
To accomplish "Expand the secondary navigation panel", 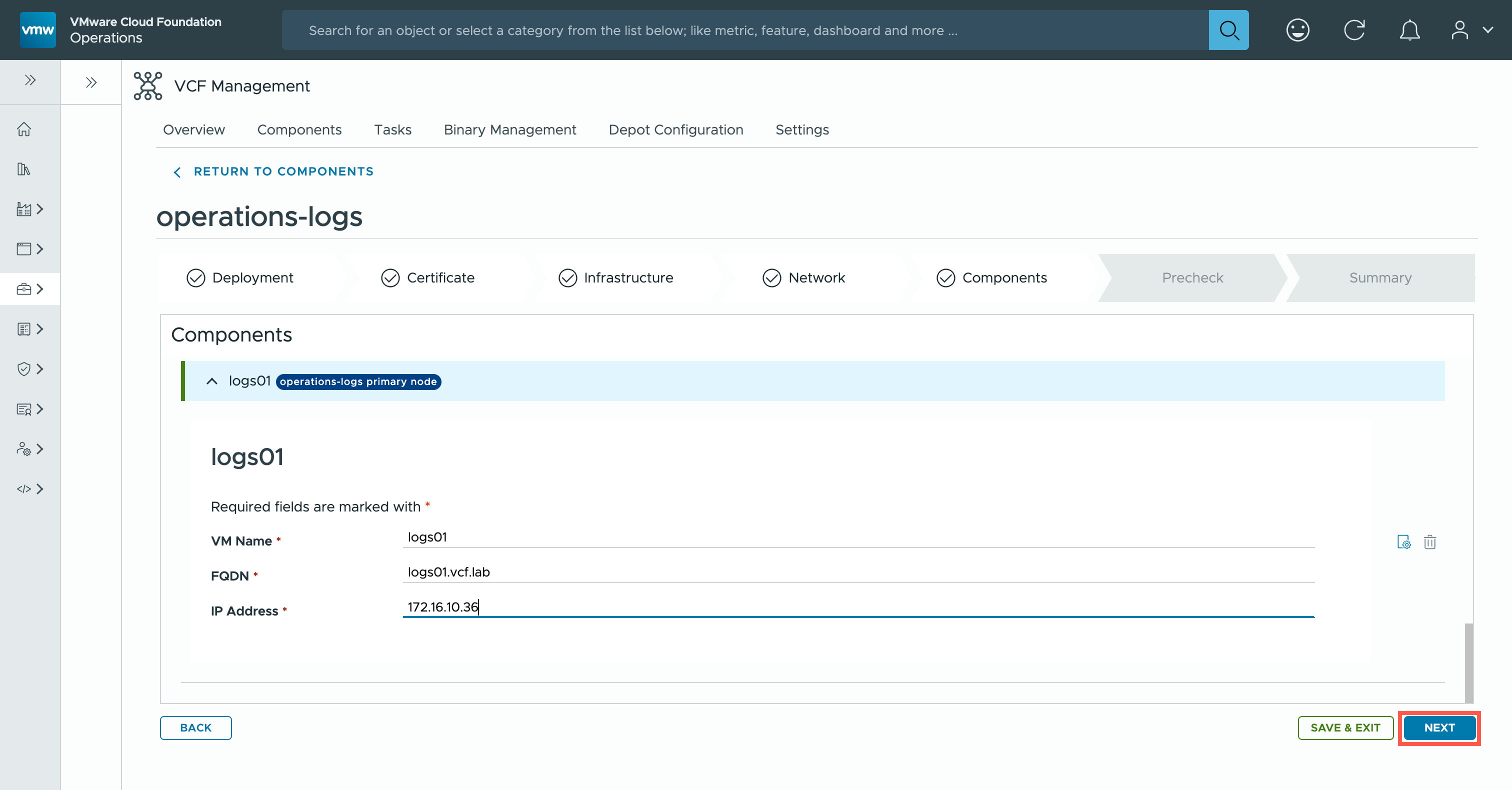I will point(91,82).
